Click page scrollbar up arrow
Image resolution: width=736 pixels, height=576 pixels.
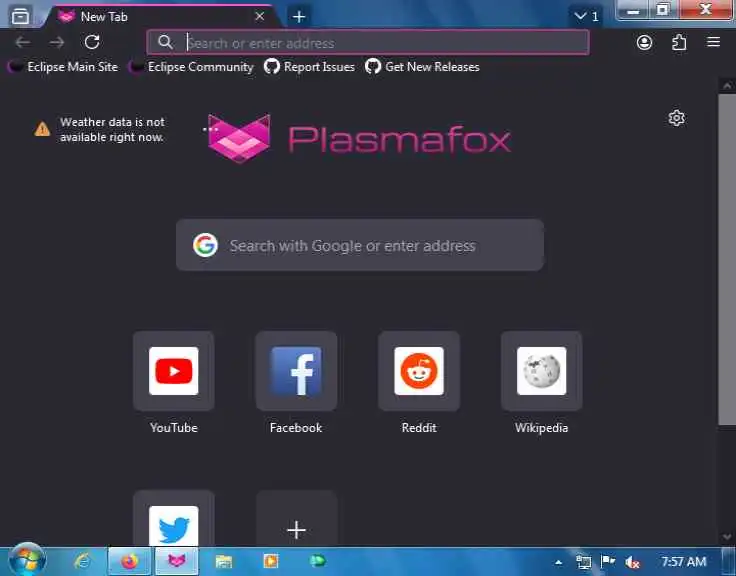[727, 86]
